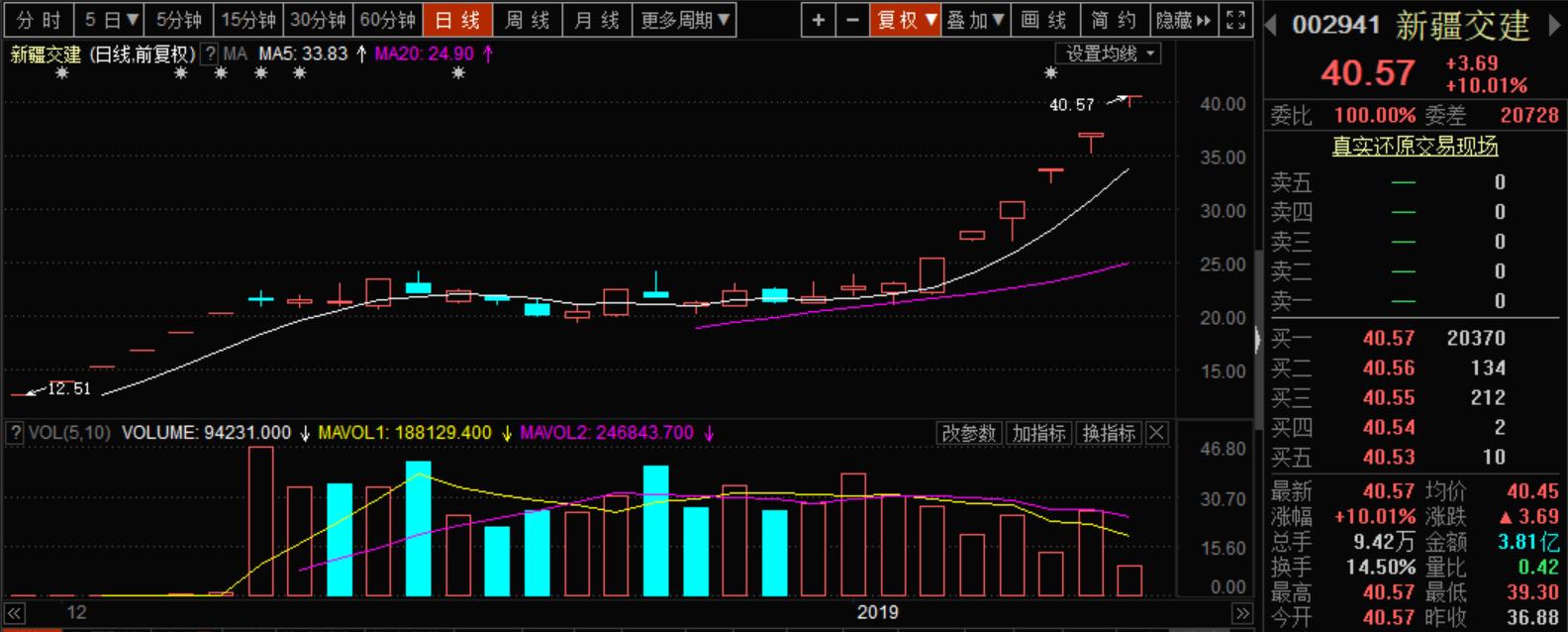This screenshot has width=1568, height=632.
Task: Go to previous stock with left arrow
Action: point(1272,26)
